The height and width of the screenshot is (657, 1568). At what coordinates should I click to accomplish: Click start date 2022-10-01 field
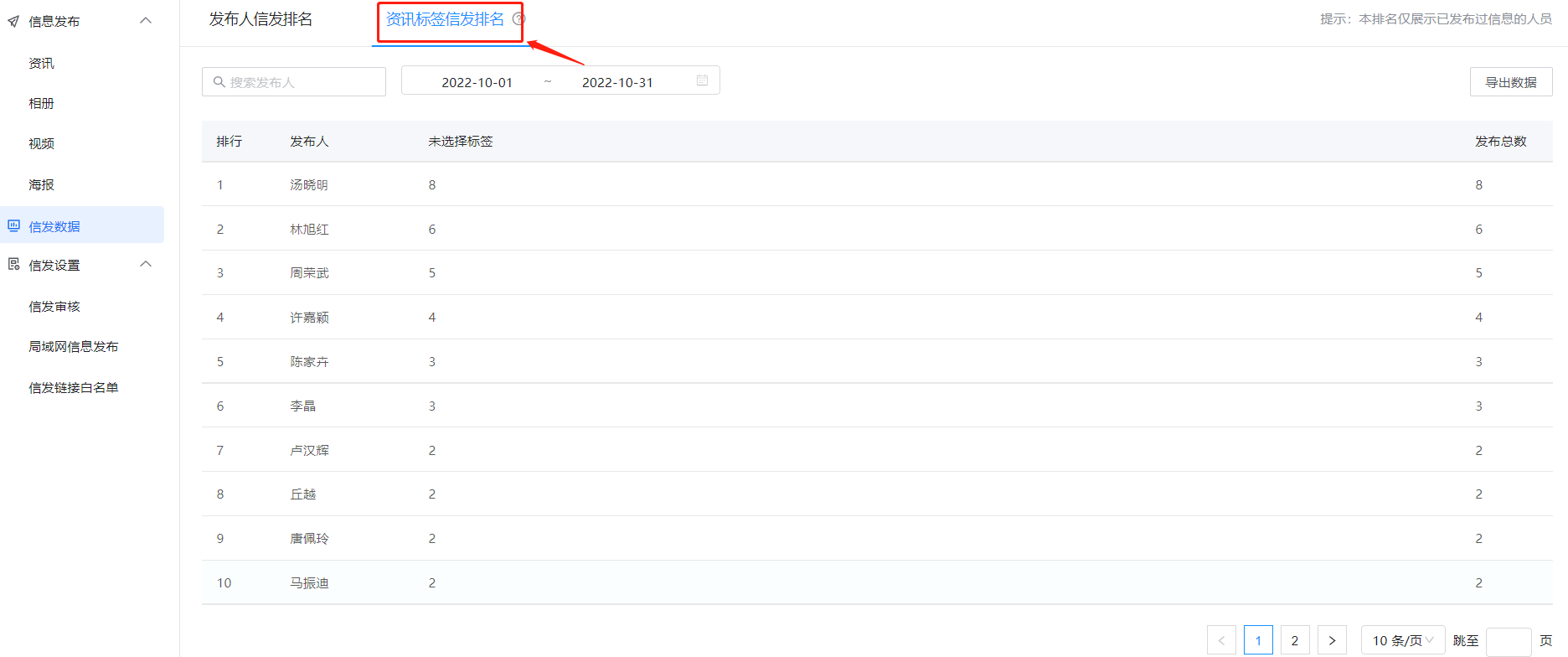[477, 82]
